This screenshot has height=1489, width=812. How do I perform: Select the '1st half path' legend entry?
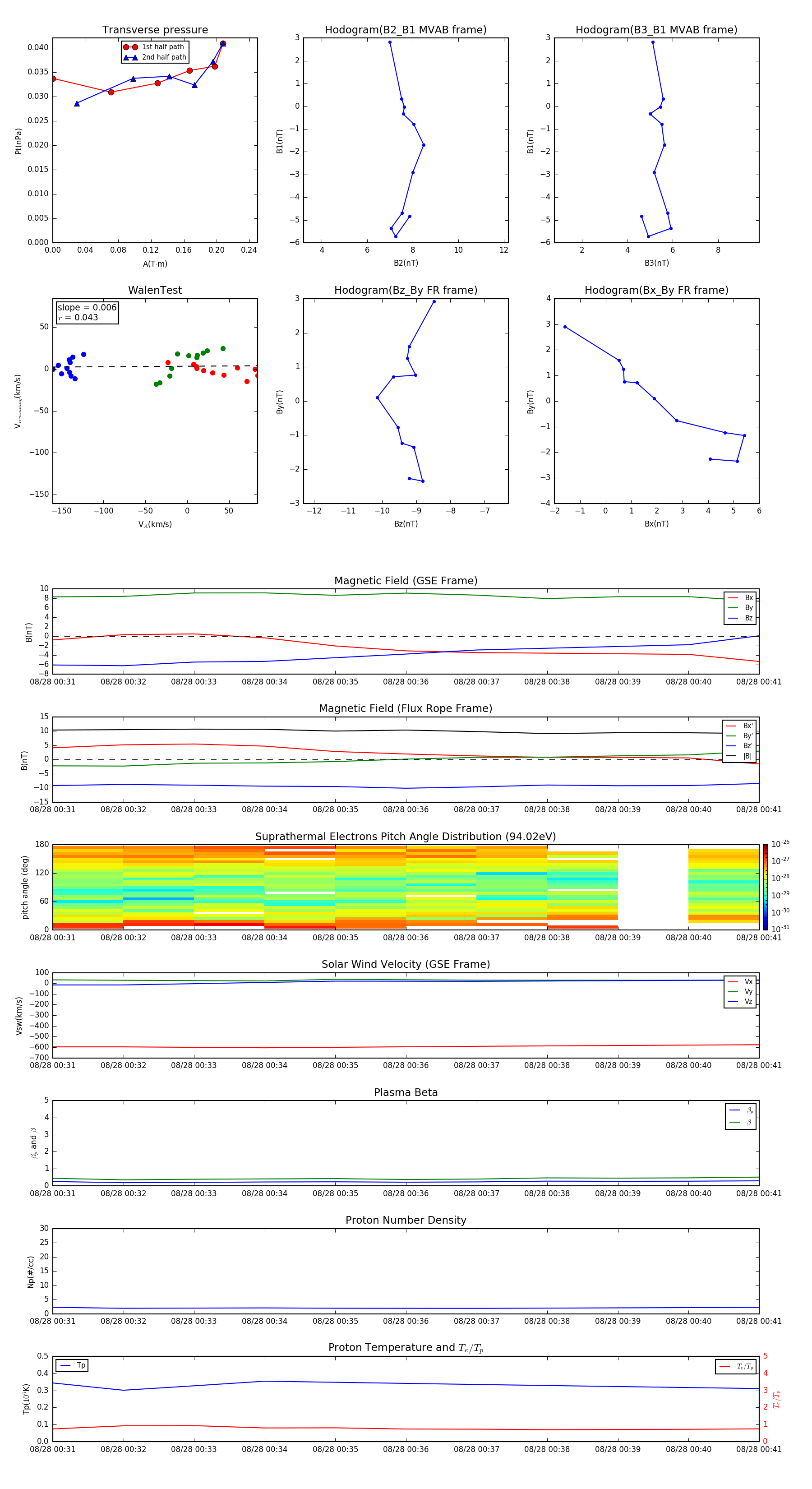click(154, 47)
